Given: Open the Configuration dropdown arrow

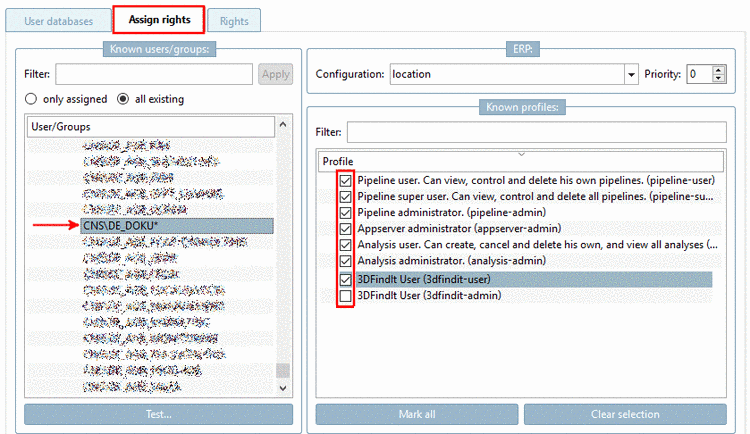Looking at the screenshot, I should point(631,74).
